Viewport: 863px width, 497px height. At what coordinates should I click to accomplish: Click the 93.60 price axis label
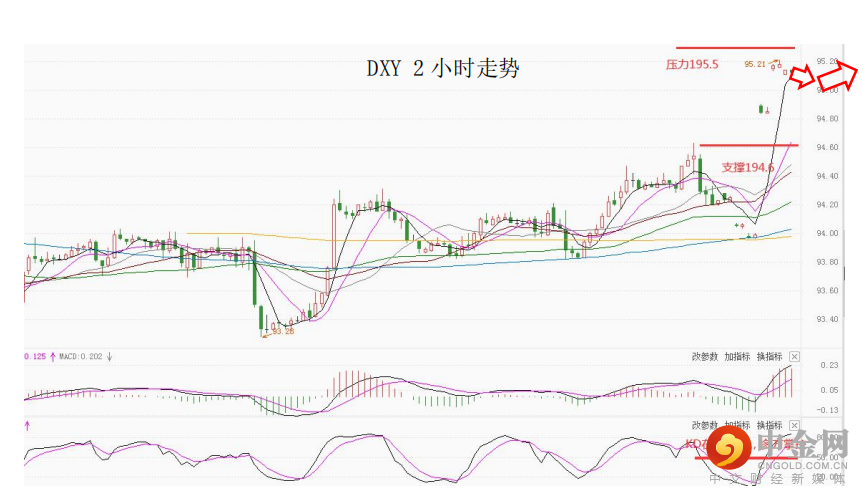pyautogui.click(x=827, y=291)
